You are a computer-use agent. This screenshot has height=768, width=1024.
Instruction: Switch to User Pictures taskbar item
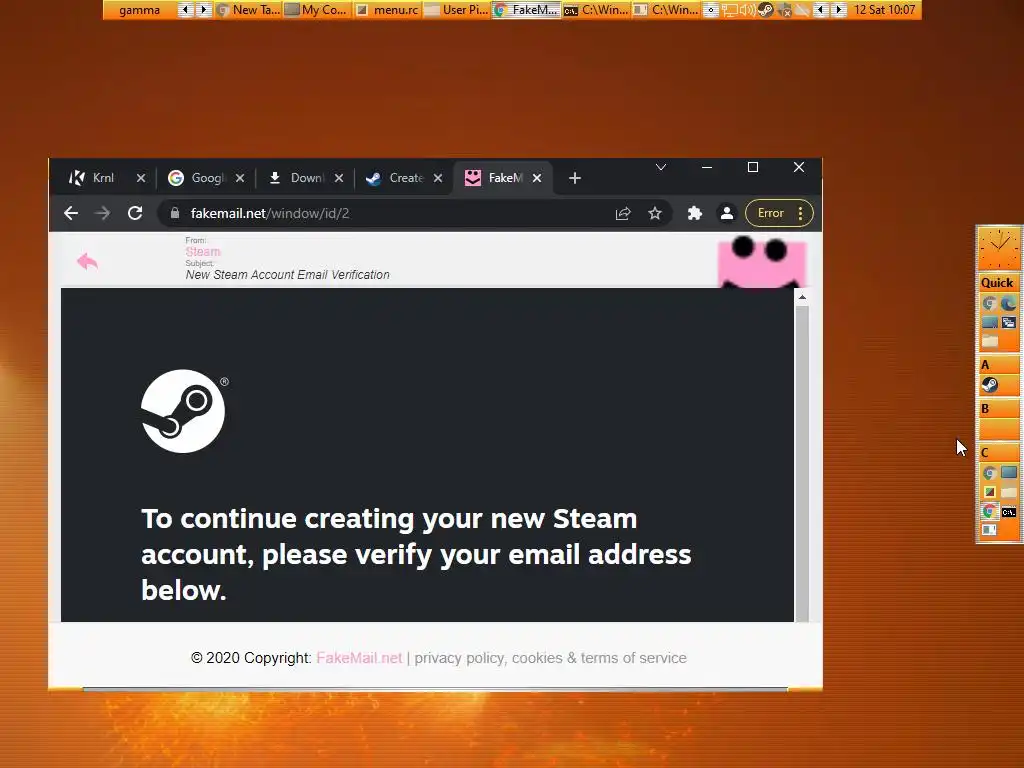[x=456, y=10]
